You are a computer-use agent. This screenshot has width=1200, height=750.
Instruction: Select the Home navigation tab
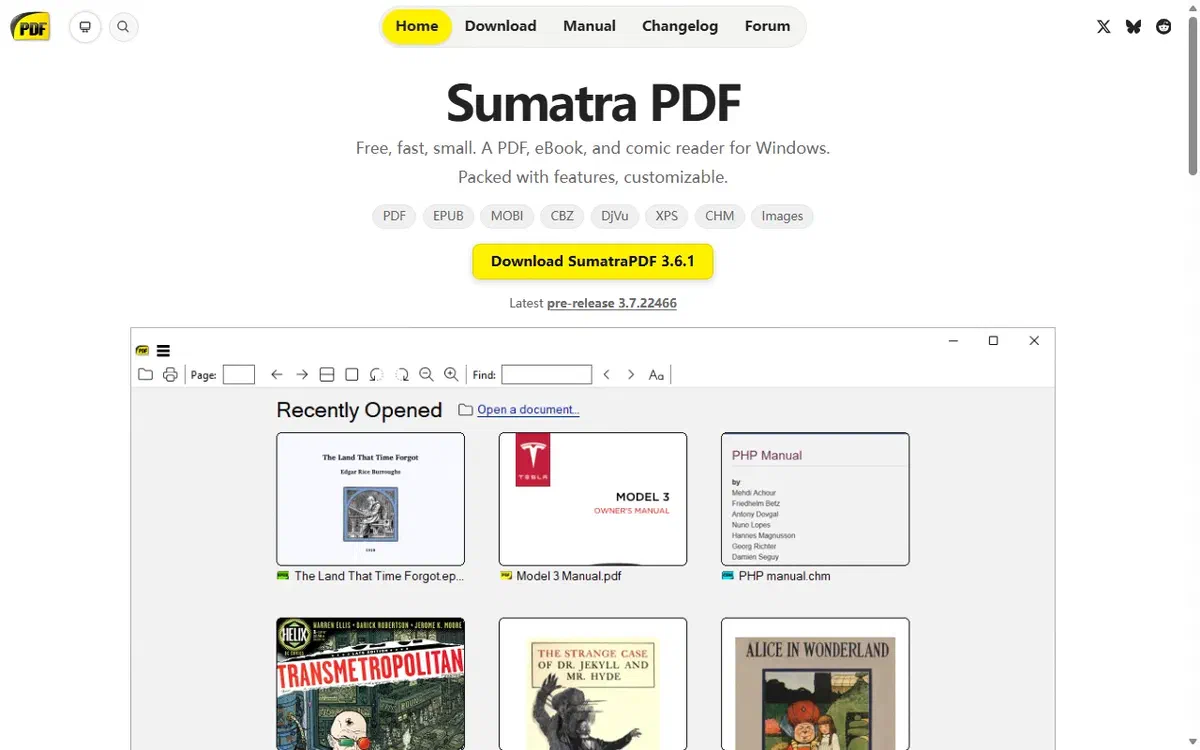(x=417, y=26)
